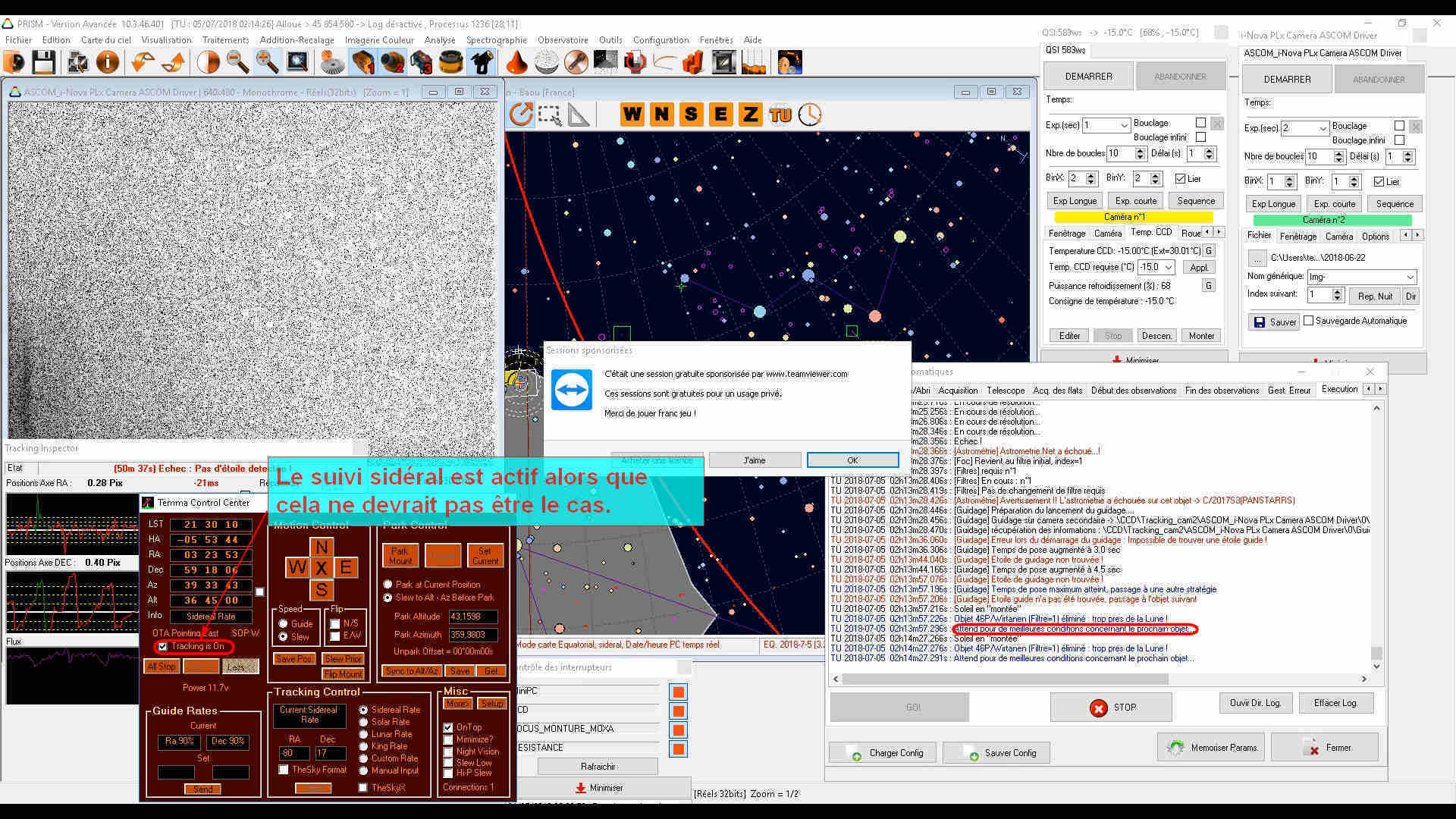
Task: Expand the Nom générique combo box
Action: coord(1410,277)
